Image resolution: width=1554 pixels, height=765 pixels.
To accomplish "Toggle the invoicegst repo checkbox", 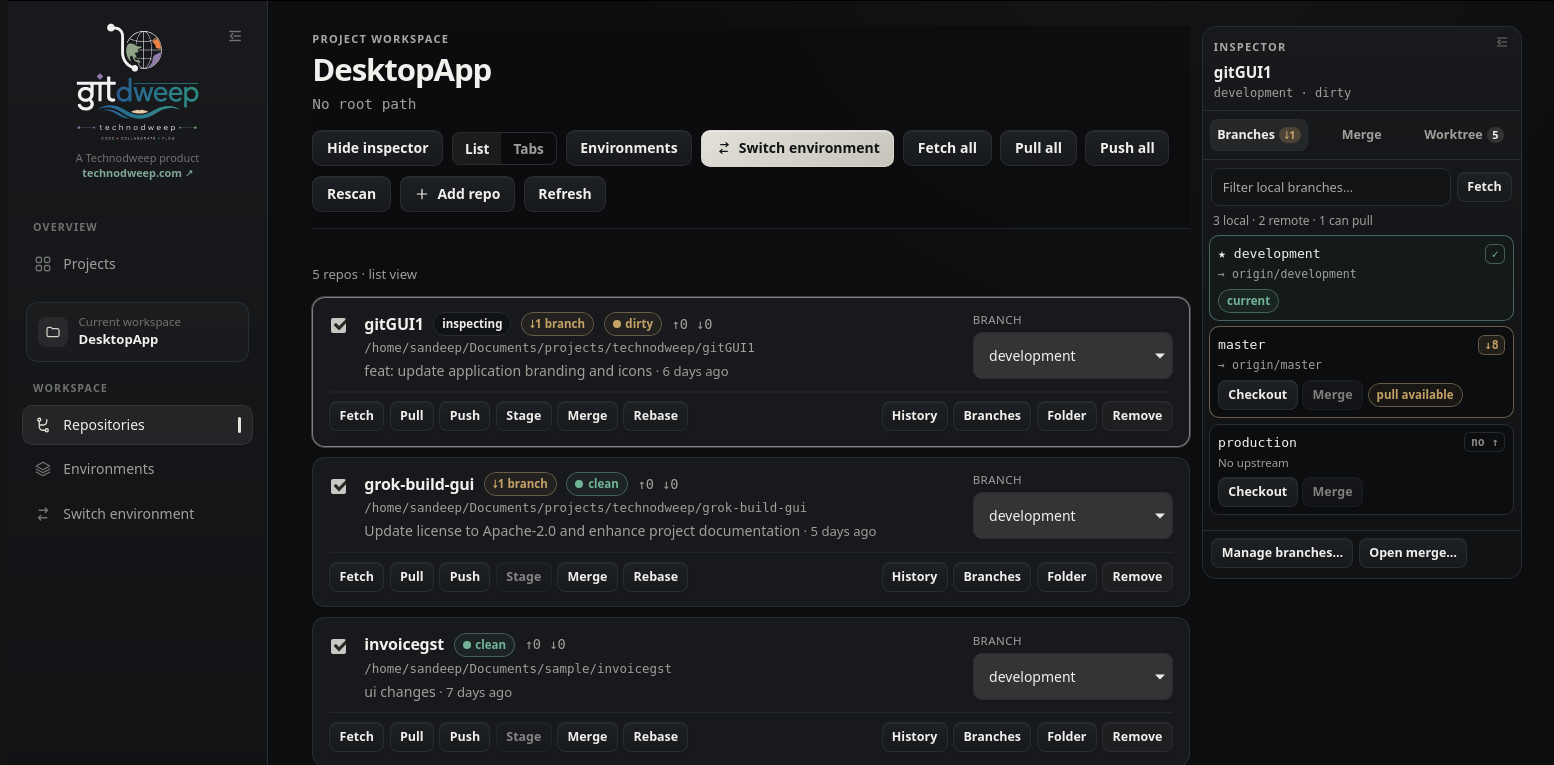I will point(339,646).
